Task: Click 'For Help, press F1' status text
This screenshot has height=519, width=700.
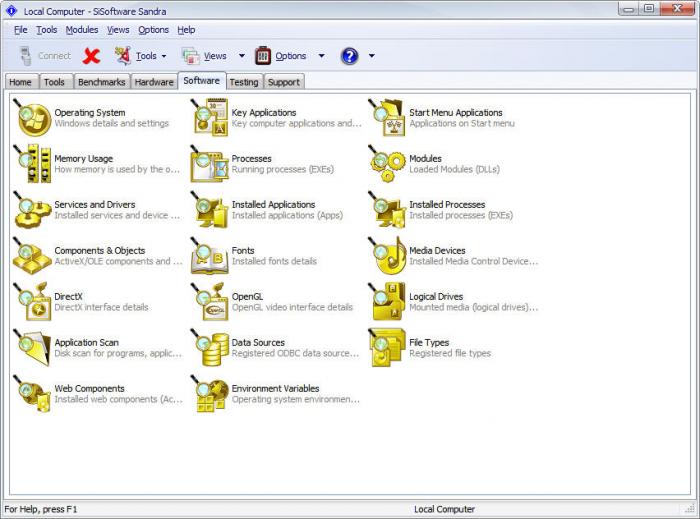Action: (41, 509)
